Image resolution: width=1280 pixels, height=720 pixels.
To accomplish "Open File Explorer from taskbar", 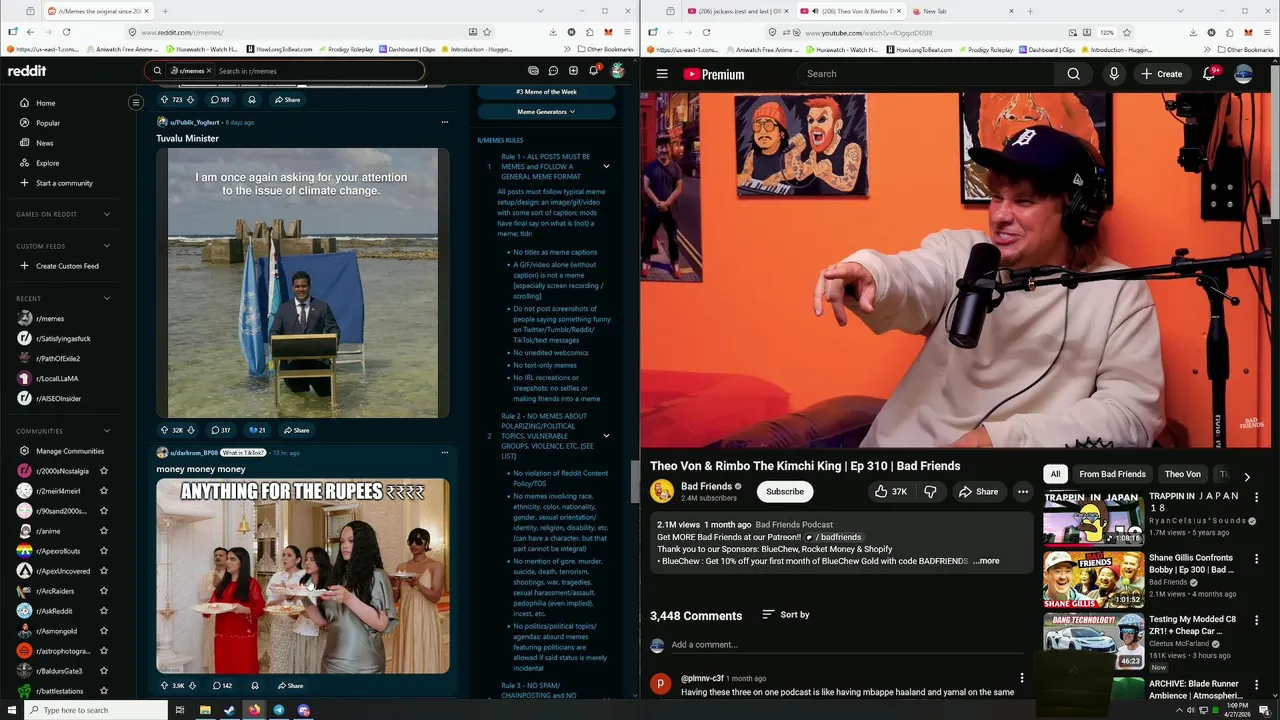I will (205, 710).
